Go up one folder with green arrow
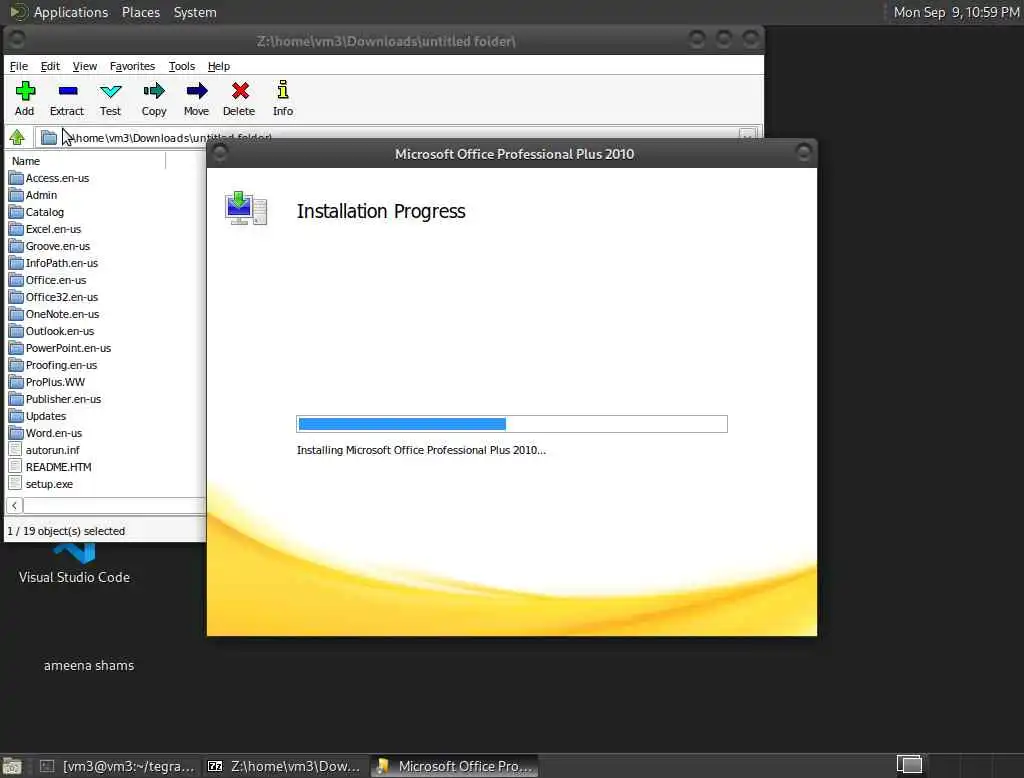This screenshot has height=778, width=1024. tap(17, 137)
